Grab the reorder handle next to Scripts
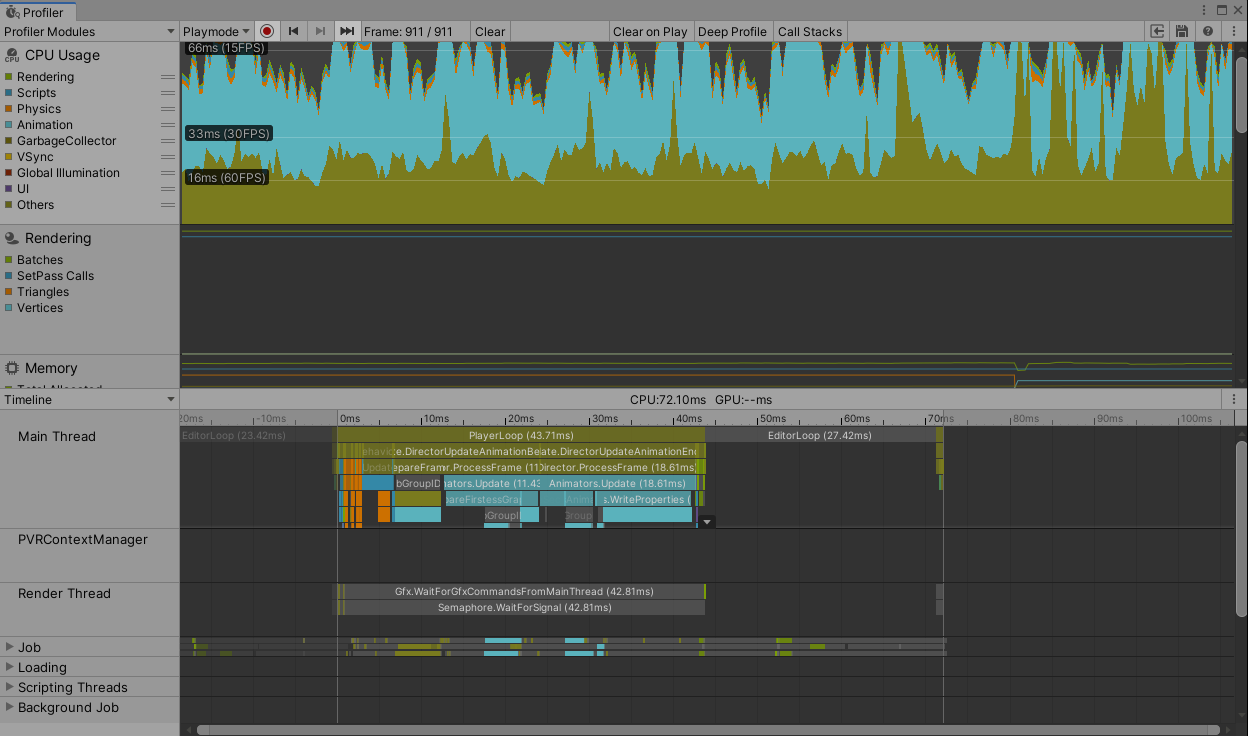Image resolution: width=1248 pixels, height=736 pixels. 168,93
